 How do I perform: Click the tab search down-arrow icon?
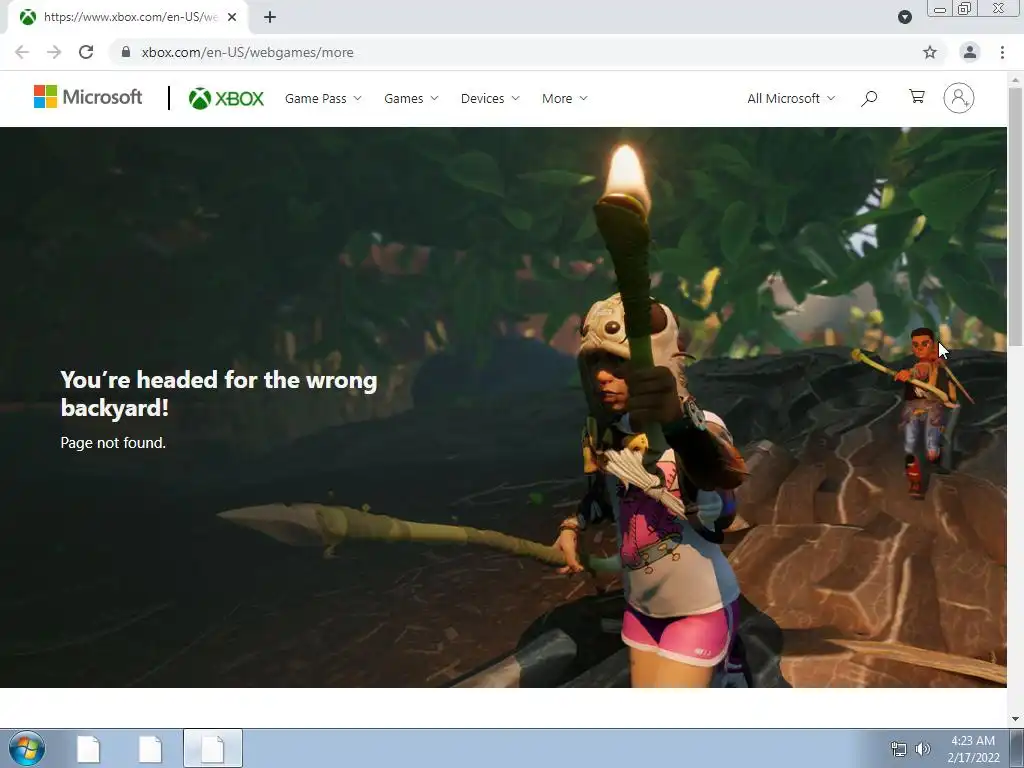(904, 17)
